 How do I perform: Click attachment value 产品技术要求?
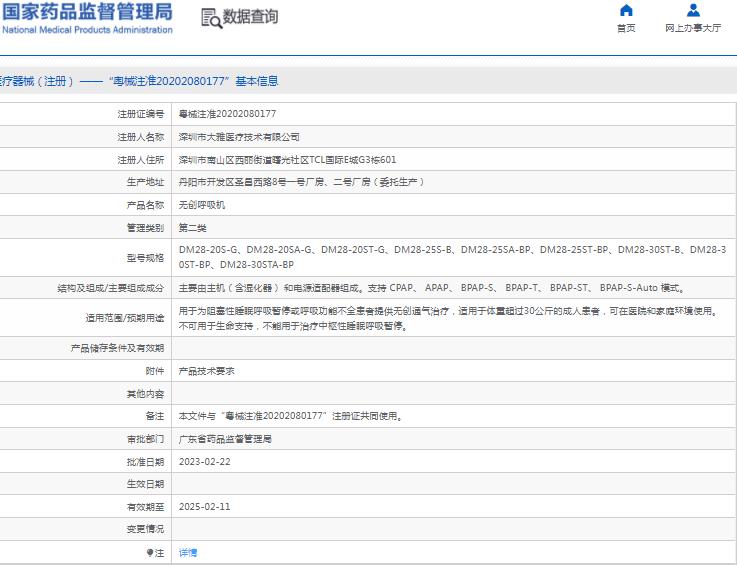coord(207,371)
